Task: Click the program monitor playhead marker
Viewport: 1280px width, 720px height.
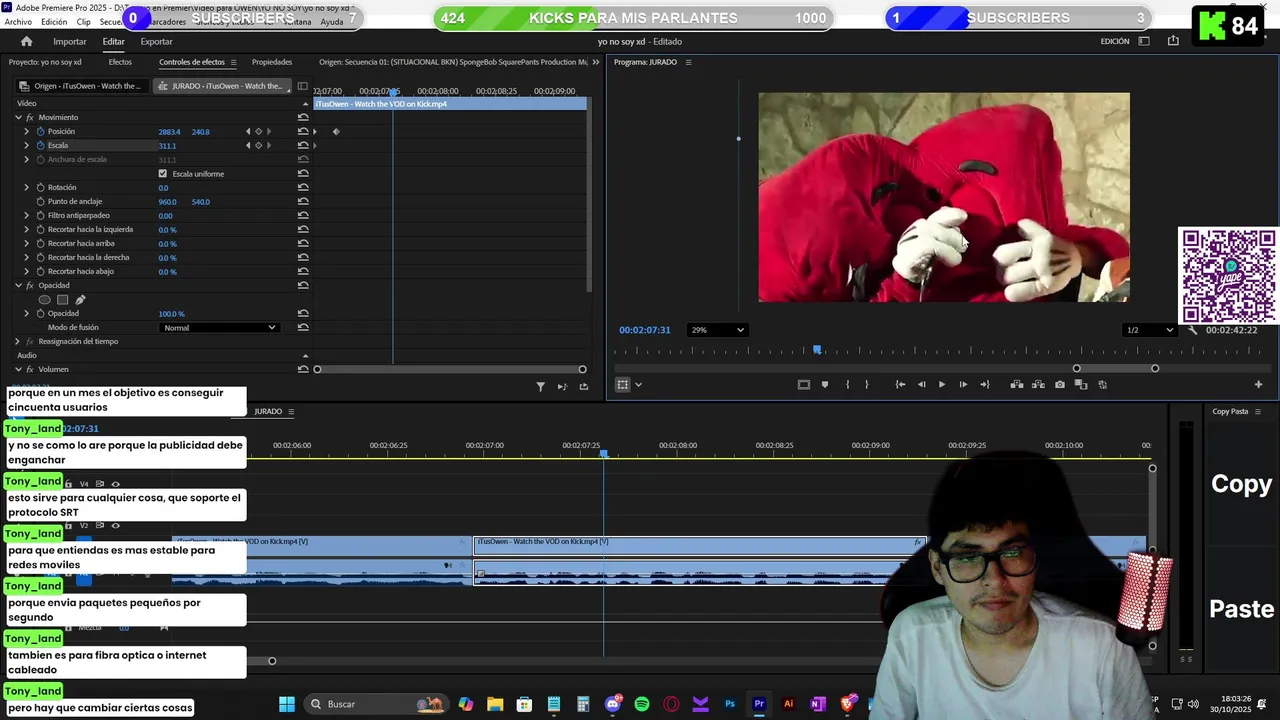Action: coord(817,350)
